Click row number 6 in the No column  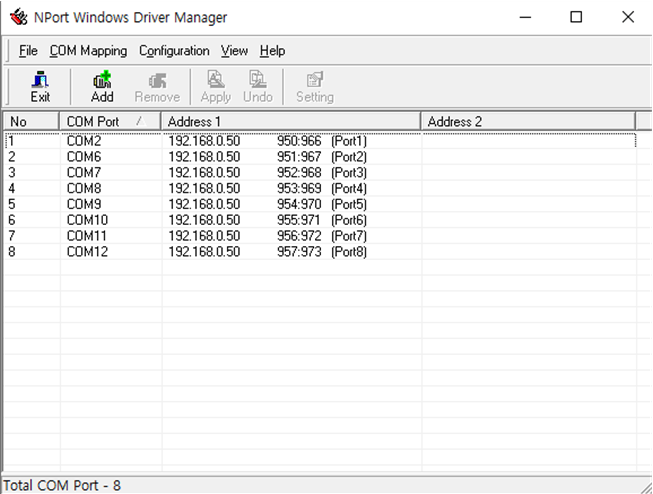(x=12, y=220)
